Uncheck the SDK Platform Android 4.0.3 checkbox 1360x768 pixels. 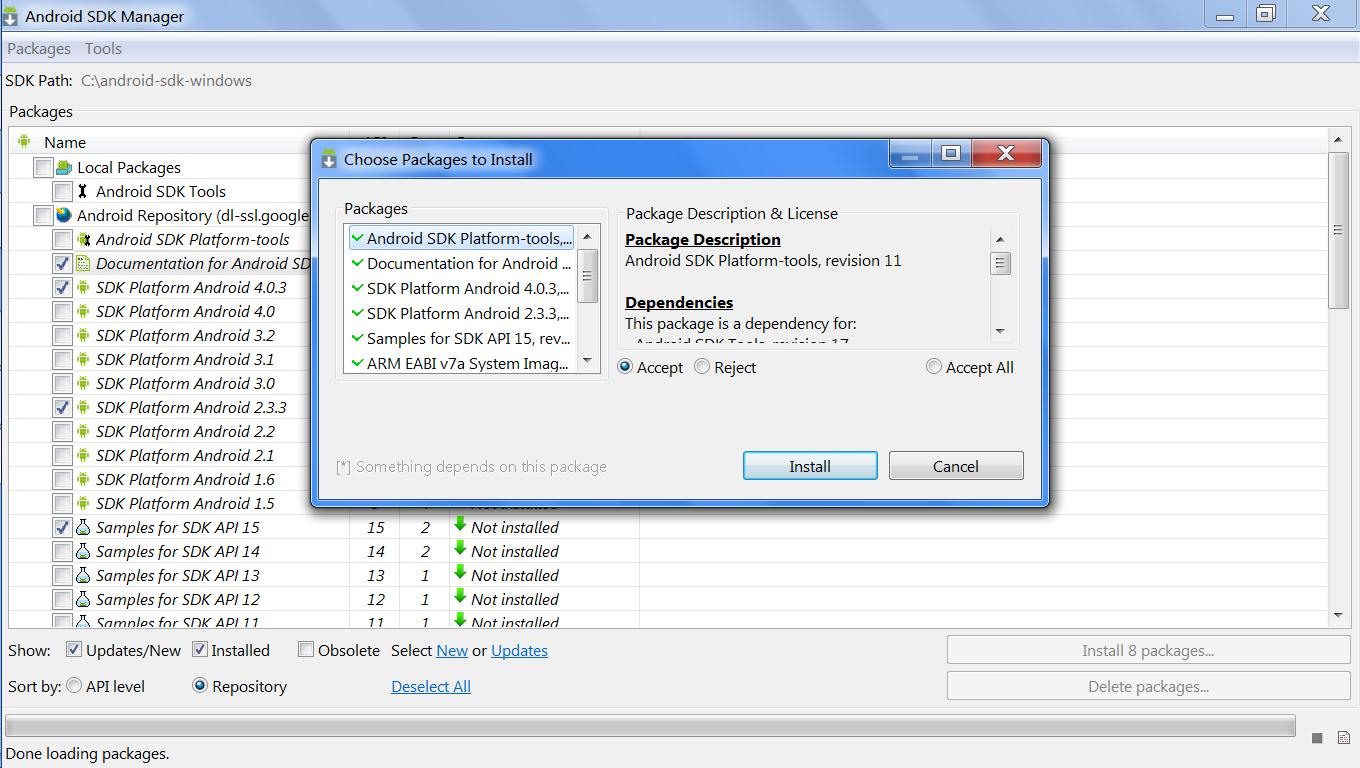[x=62, y=287]
